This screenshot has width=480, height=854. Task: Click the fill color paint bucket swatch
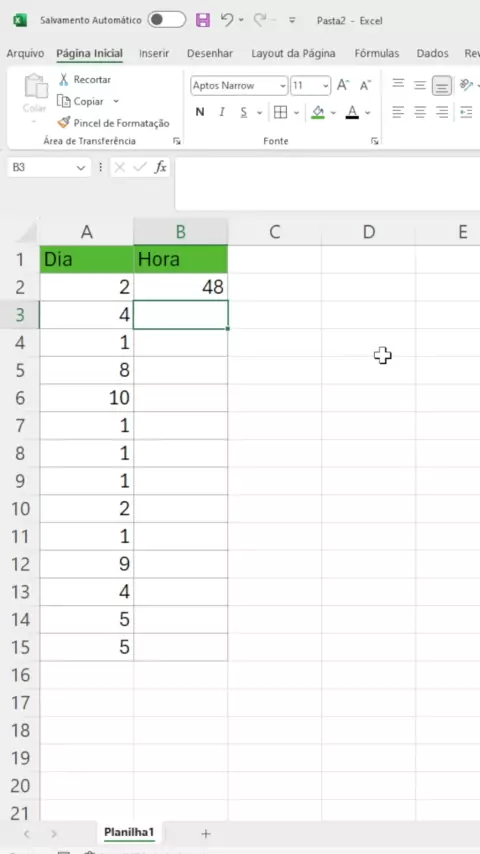(x=318, y=112)
